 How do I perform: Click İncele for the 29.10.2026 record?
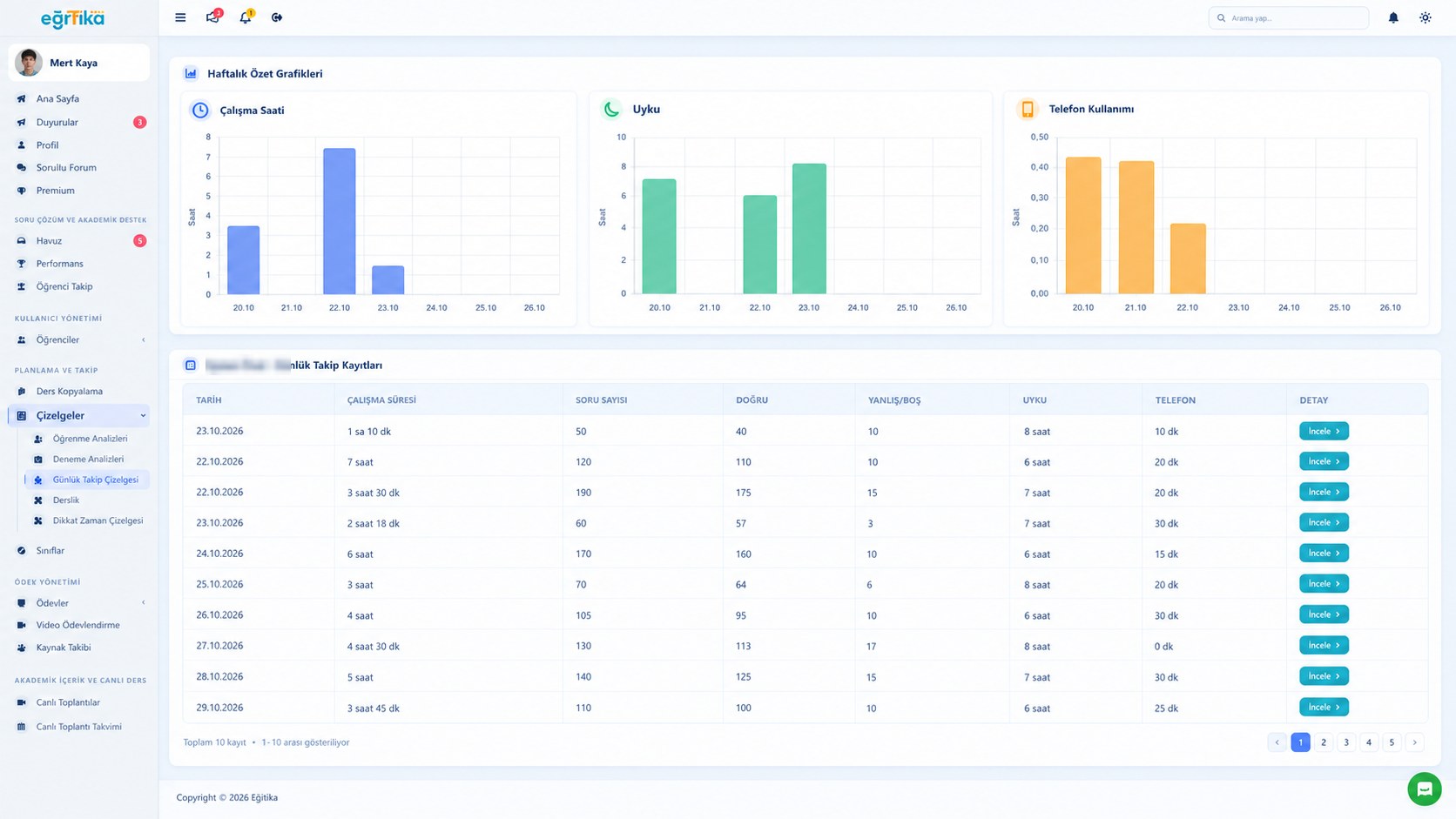pos(1324,708)
